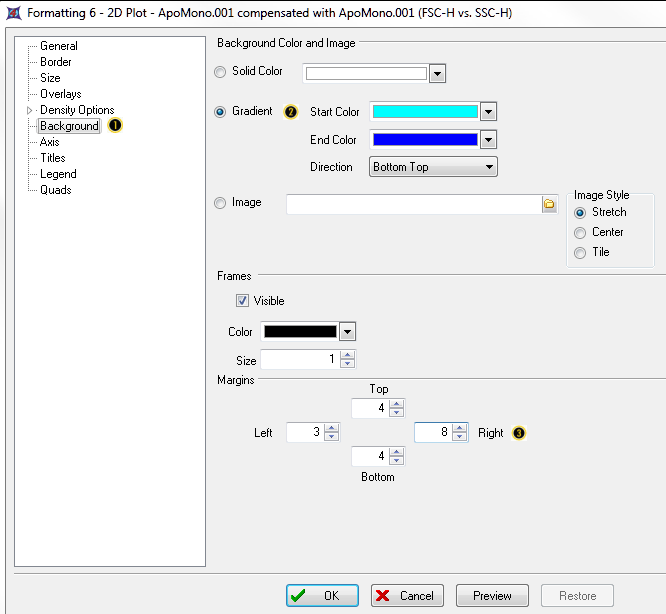Open Solid Color dropdown arrow

pos(437,74)
